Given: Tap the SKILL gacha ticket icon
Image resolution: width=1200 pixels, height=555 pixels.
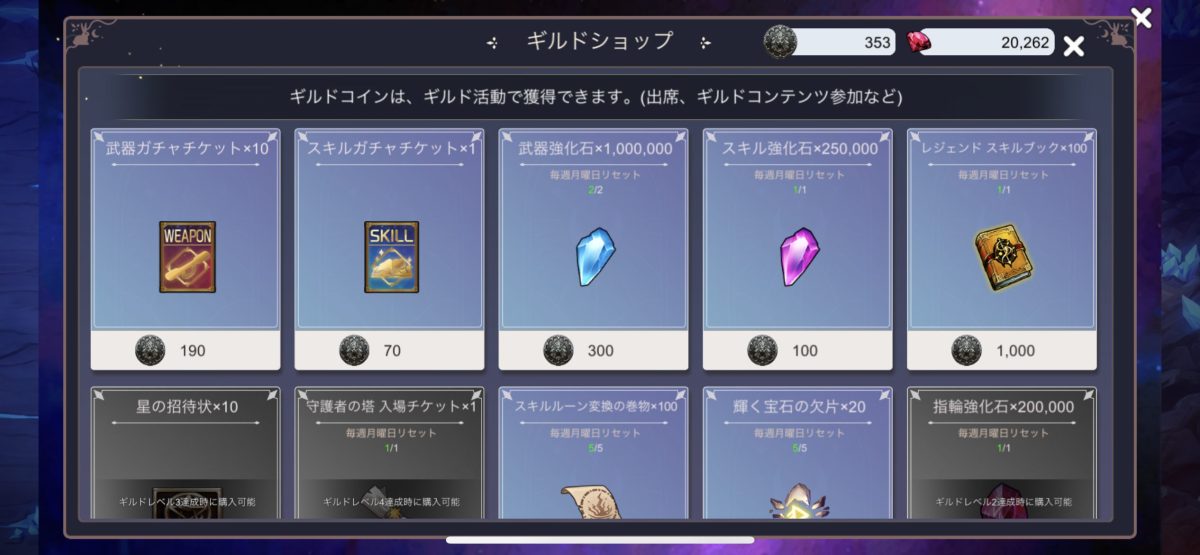Looking at the screenshot, I should click(x=391, y=257).
